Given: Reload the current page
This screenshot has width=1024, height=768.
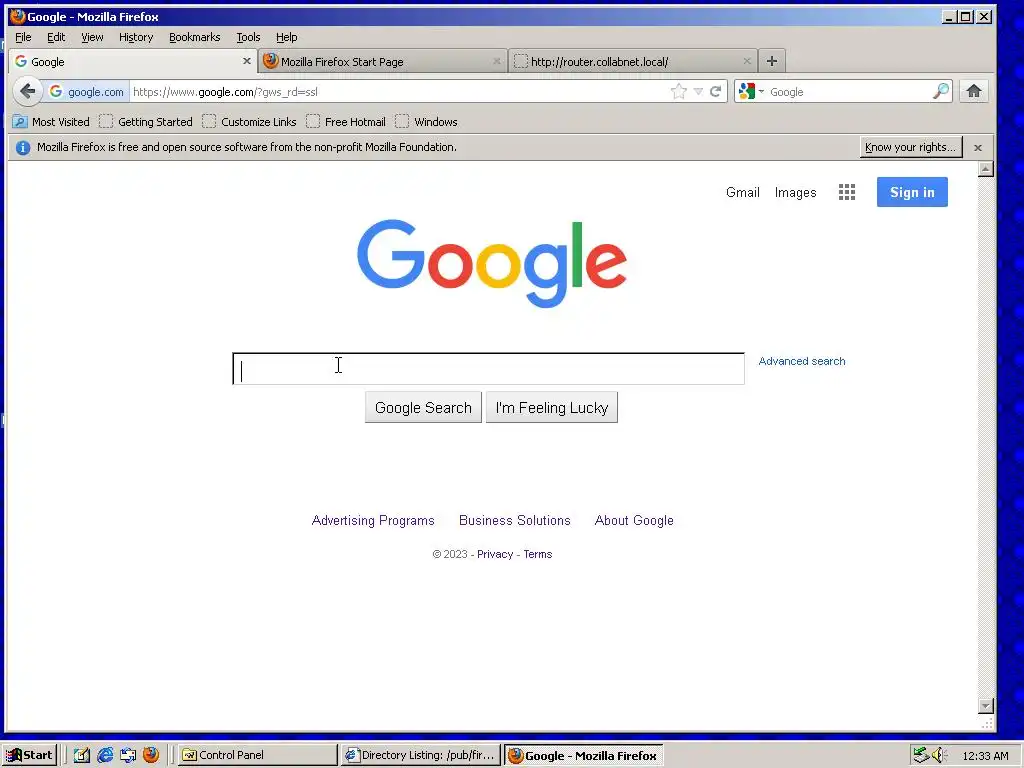Looking at the screenshot, I should 716,91.
